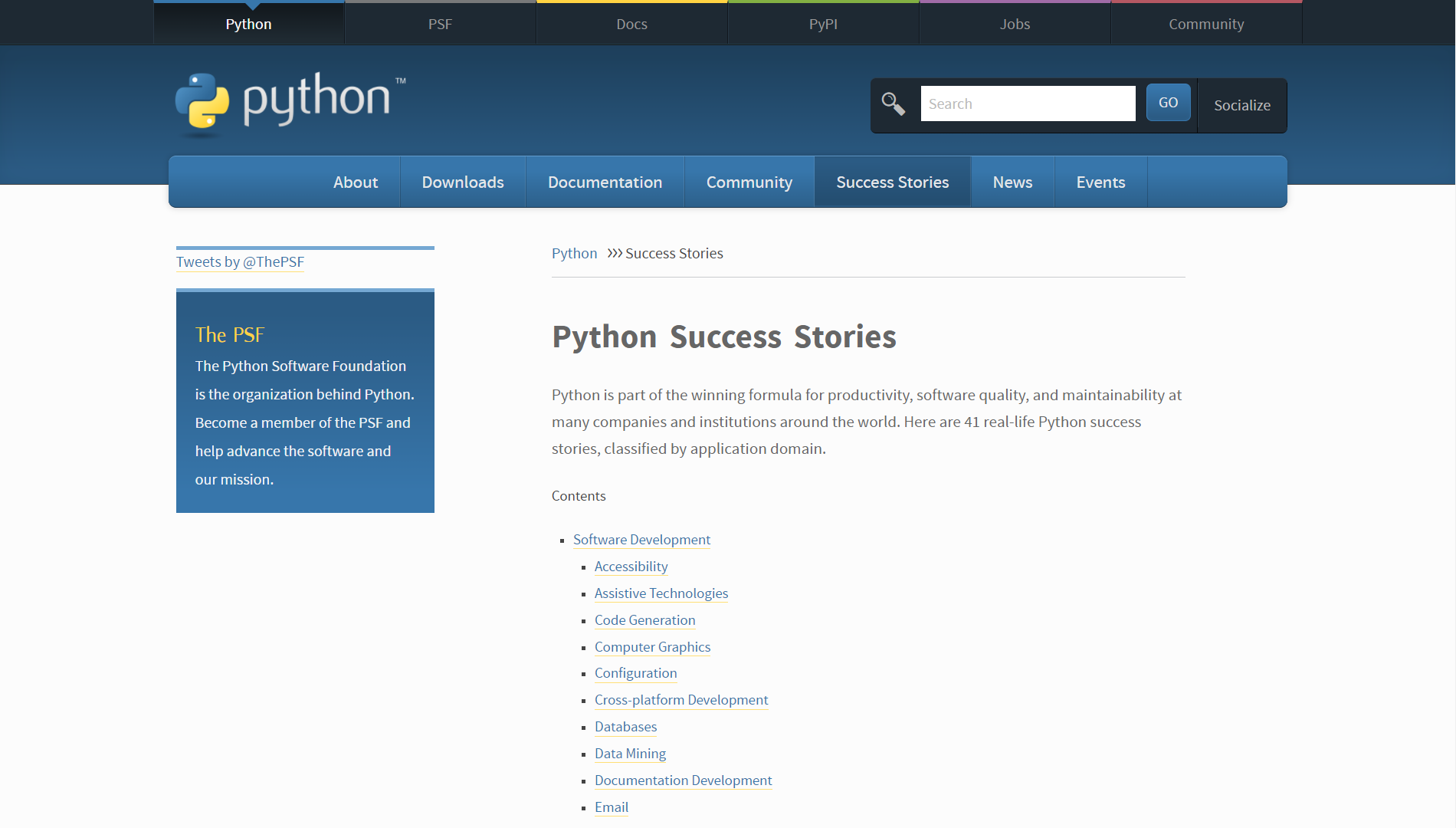Viewport: 1456px width, 828px height.
Task: Select the Python tab in top bar
Action: click(249, 24)
